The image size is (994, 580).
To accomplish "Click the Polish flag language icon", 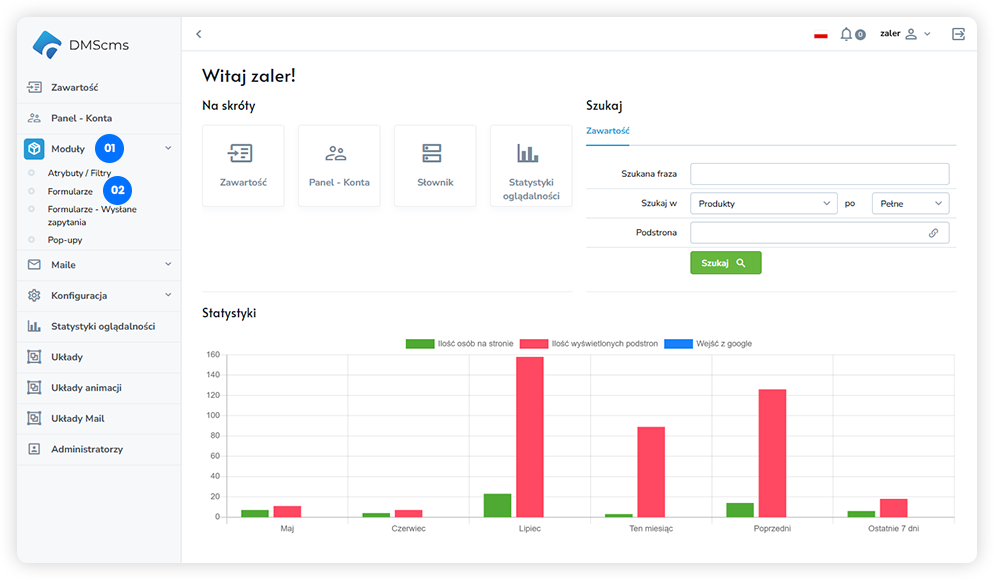I will coord(821,35).
